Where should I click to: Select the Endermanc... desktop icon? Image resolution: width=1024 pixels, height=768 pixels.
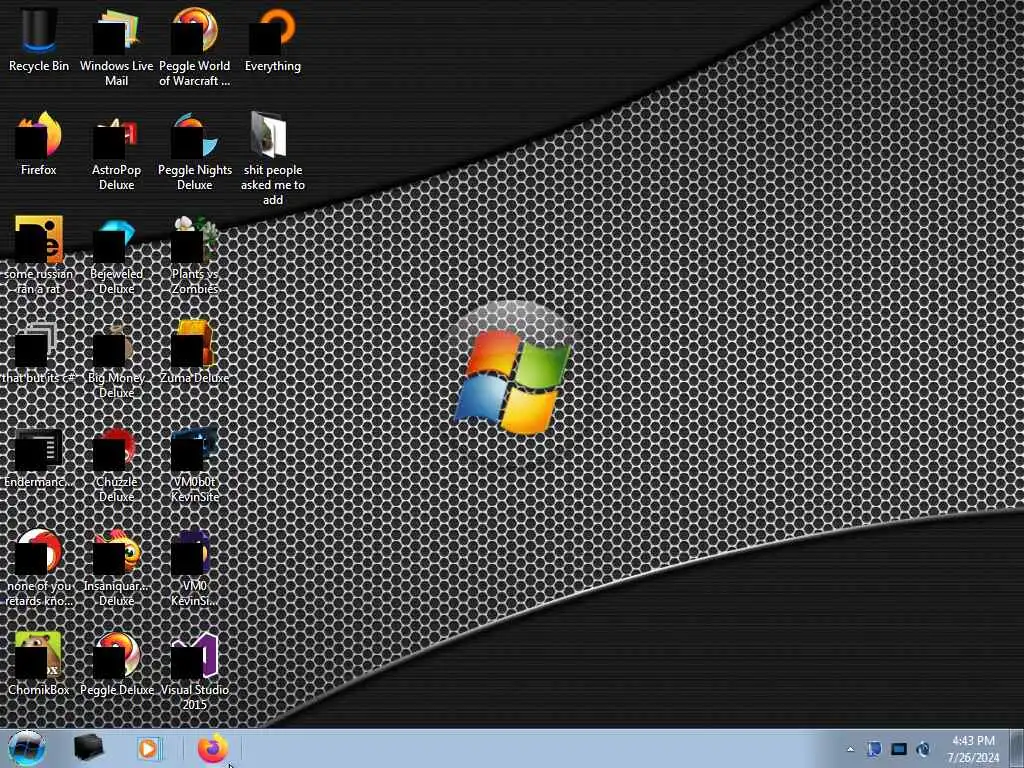pyautogui.click(x=39, y=457)
